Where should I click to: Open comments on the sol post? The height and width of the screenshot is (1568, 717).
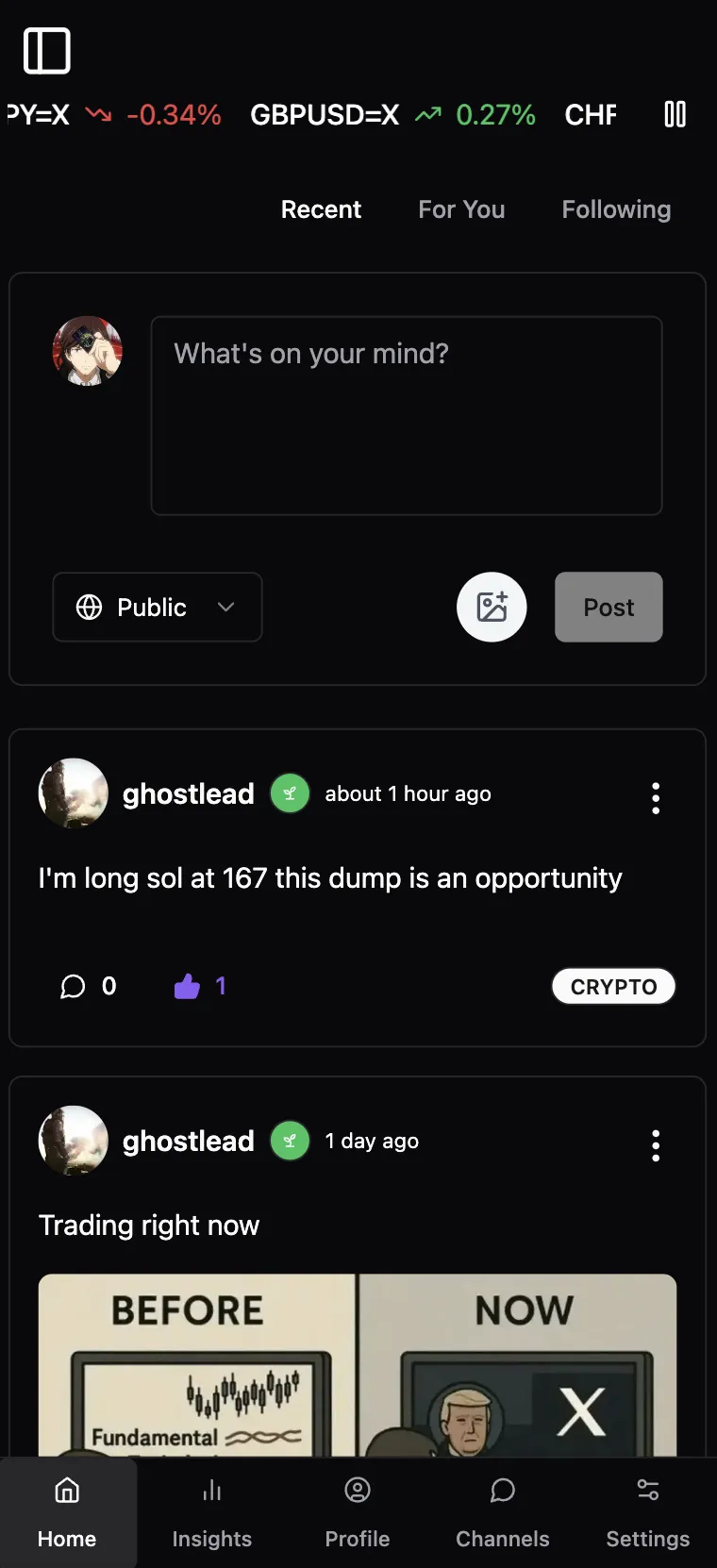point(74,987)
